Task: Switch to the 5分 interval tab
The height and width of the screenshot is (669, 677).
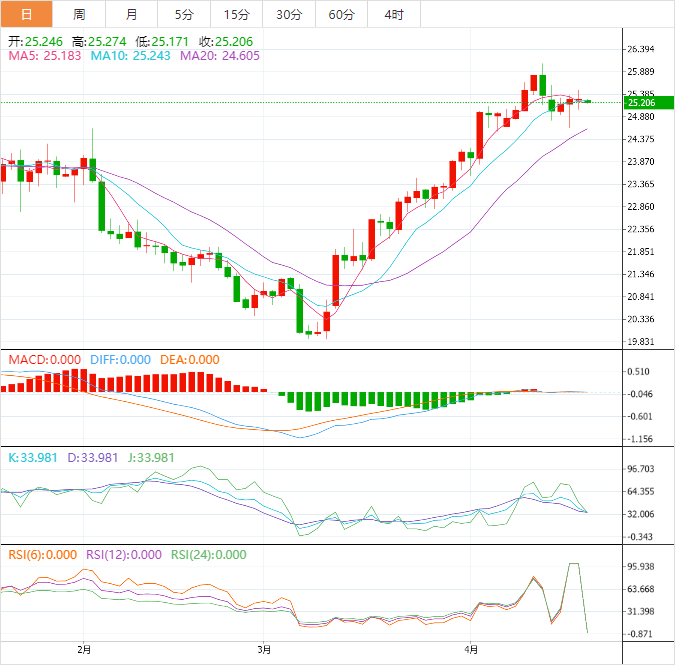Action: 184,14
